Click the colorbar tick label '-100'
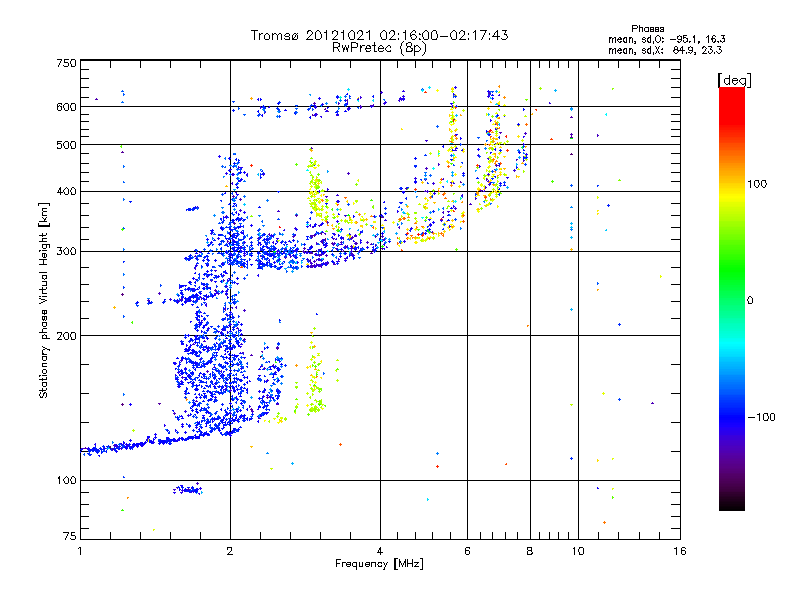 [x=761, y=417]
